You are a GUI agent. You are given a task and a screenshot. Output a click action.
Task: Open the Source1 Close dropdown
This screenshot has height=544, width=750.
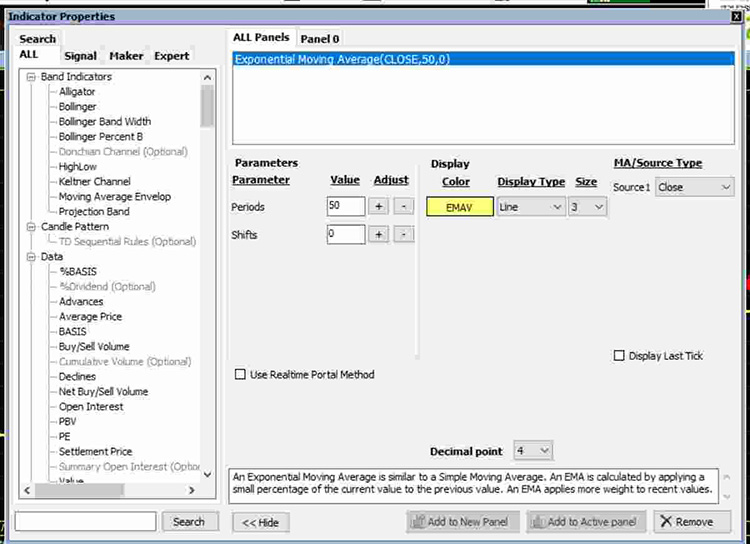tap(695, 187)
